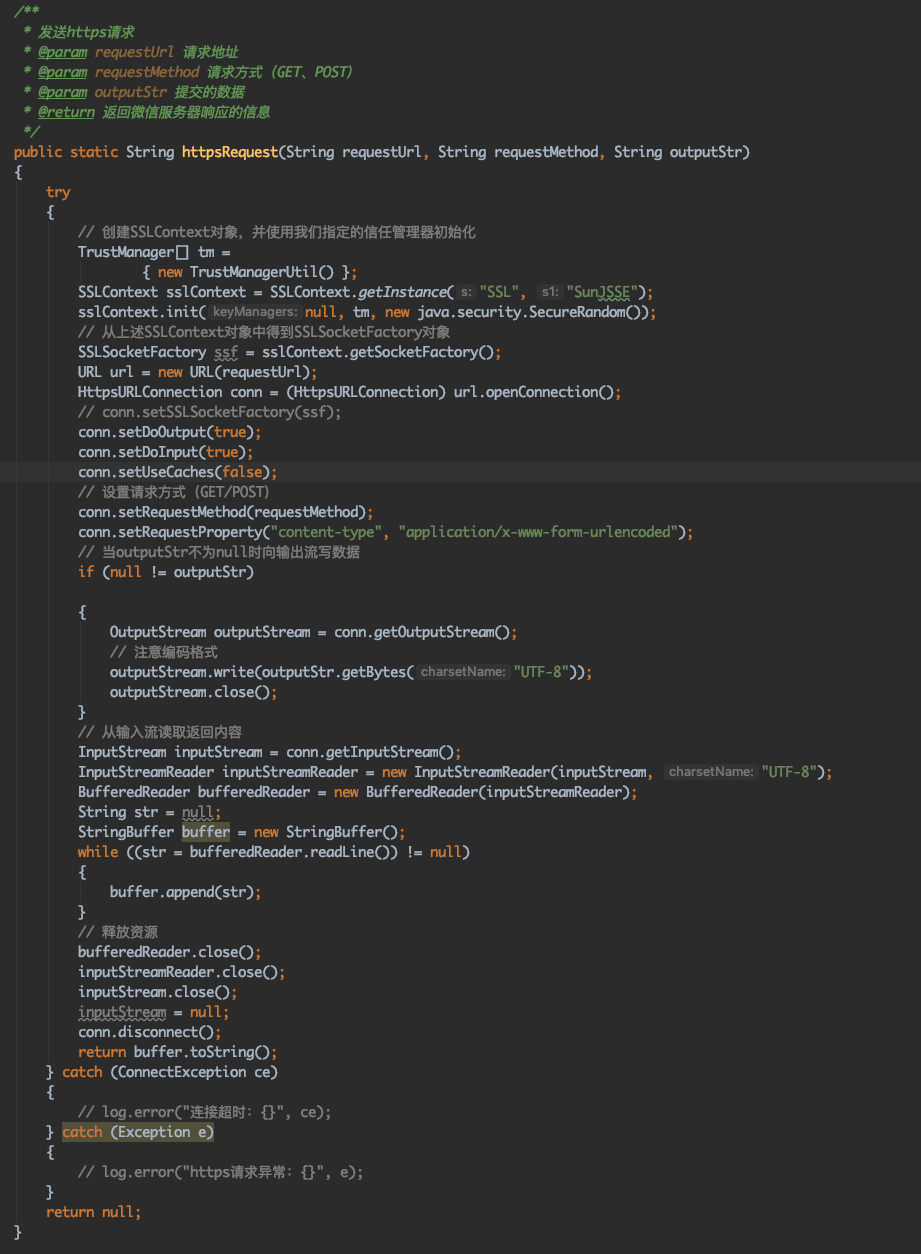Click 'return buffer.toString();' line

point(178,1052)
